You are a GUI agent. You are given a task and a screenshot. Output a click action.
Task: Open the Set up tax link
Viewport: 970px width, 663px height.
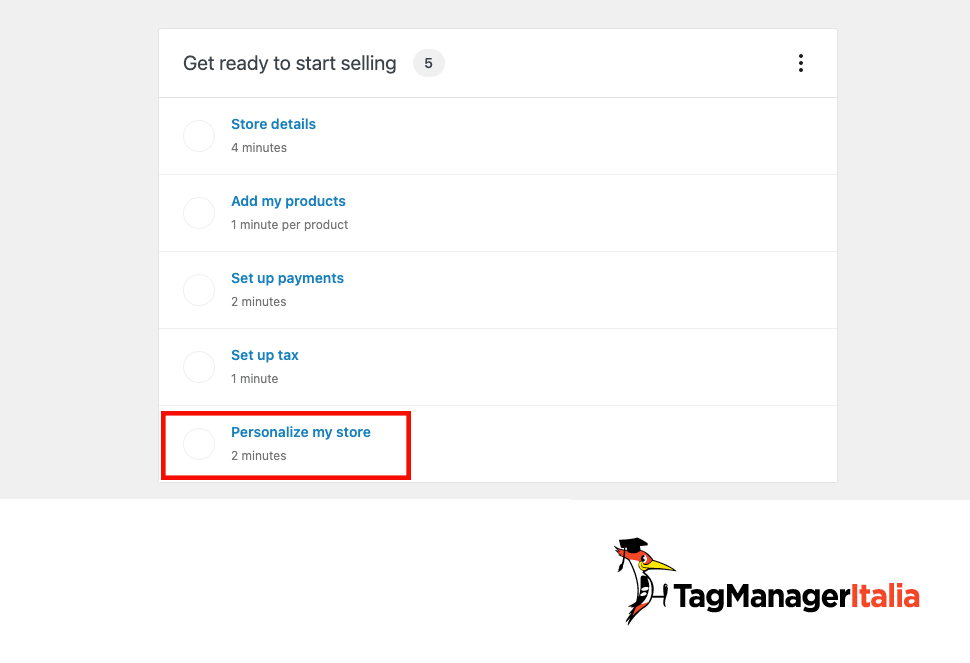coord(265,355)
